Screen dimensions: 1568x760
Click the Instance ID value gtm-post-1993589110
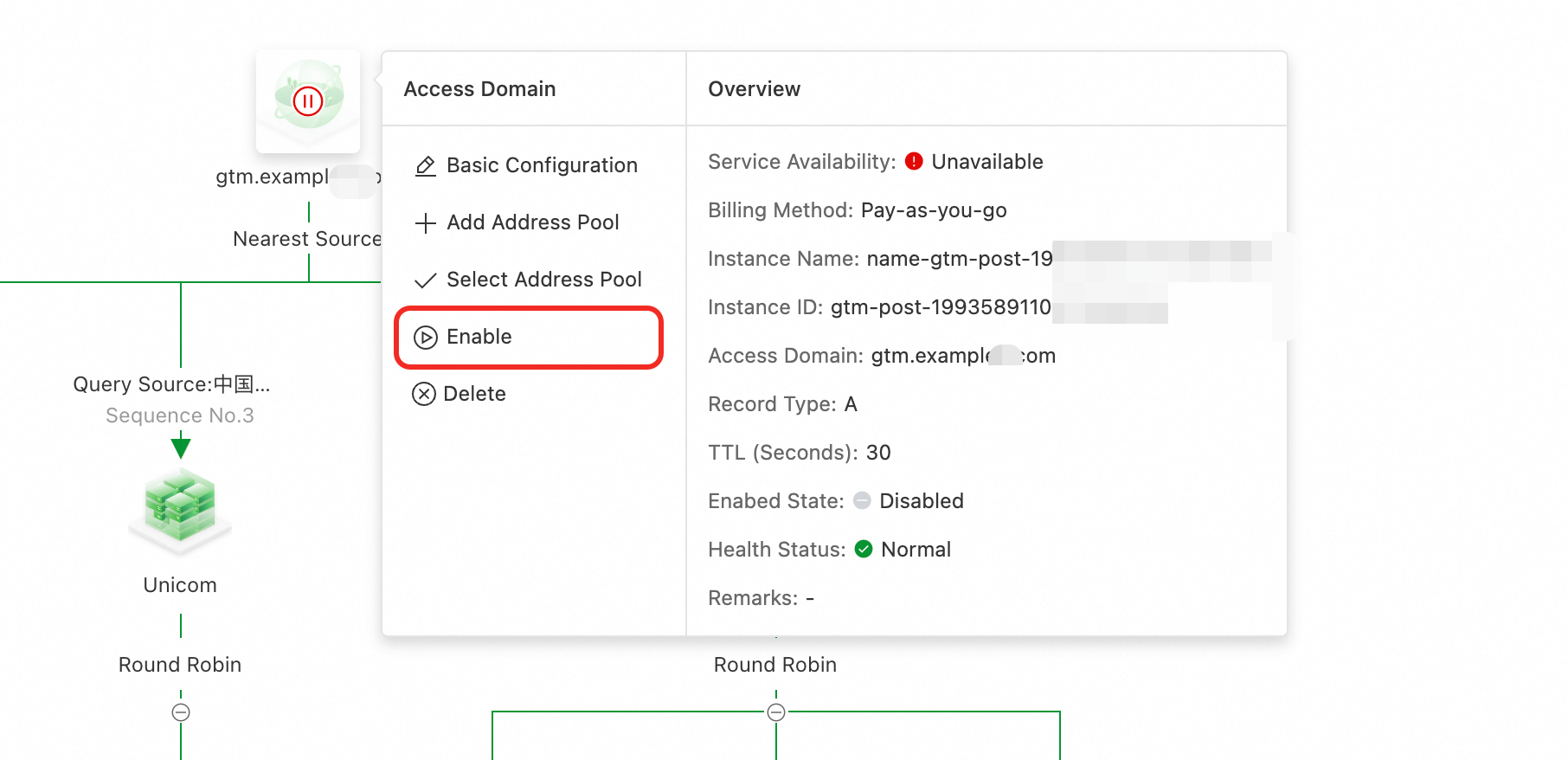[x=941, y=307]
